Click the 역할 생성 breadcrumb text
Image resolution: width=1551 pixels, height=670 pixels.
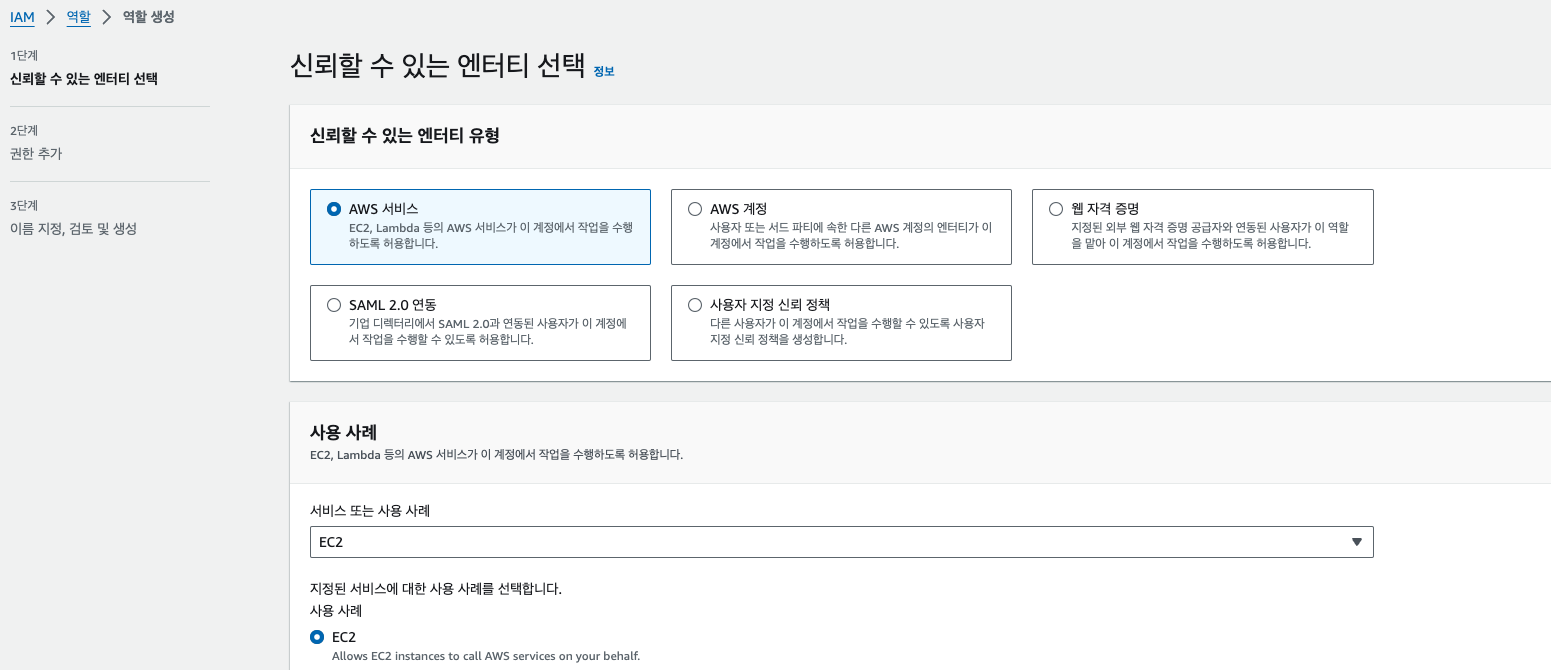click(149, 17)
